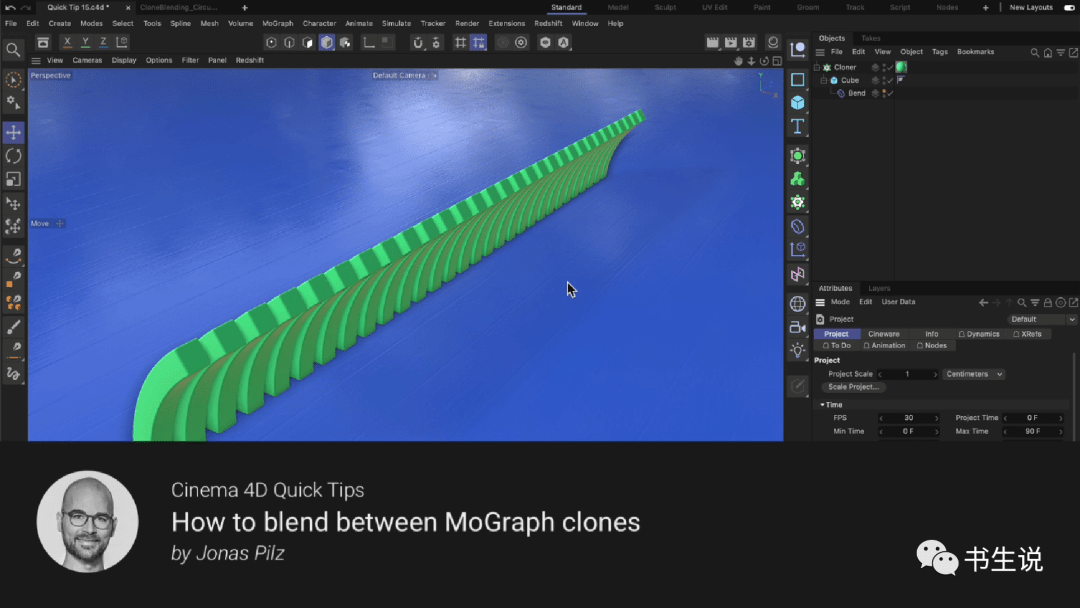Toggle the Bend visibility dots
The image size is (1080, 608).
click(884, 94)
